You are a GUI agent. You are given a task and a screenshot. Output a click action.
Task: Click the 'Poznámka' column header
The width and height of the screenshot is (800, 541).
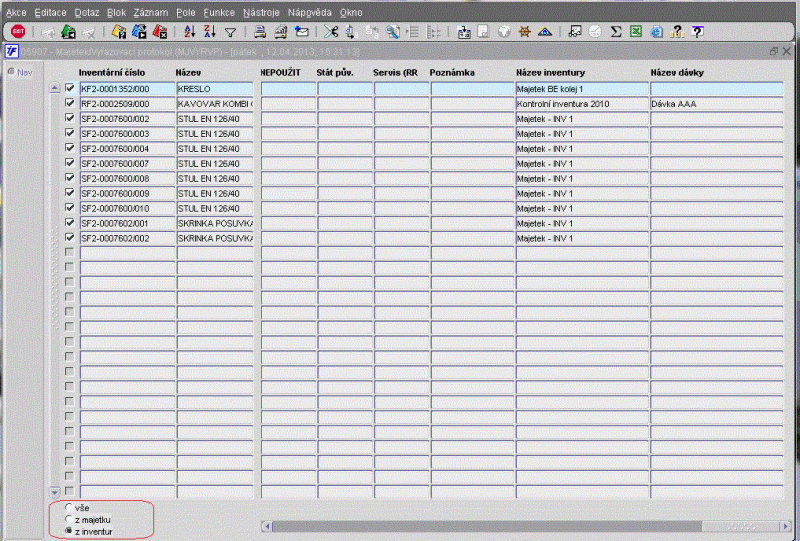(452, 72)
